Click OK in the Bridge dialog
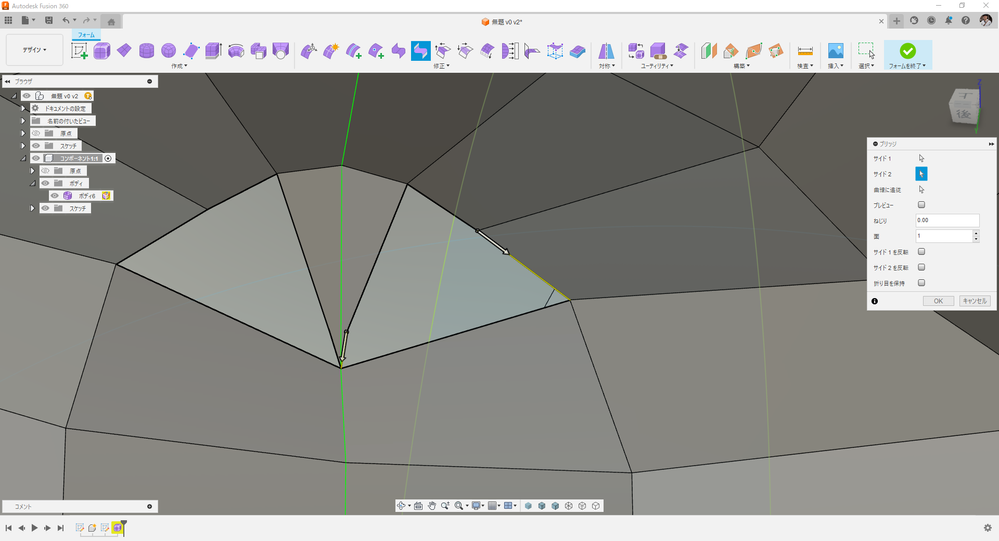 (x=938, y=301)
